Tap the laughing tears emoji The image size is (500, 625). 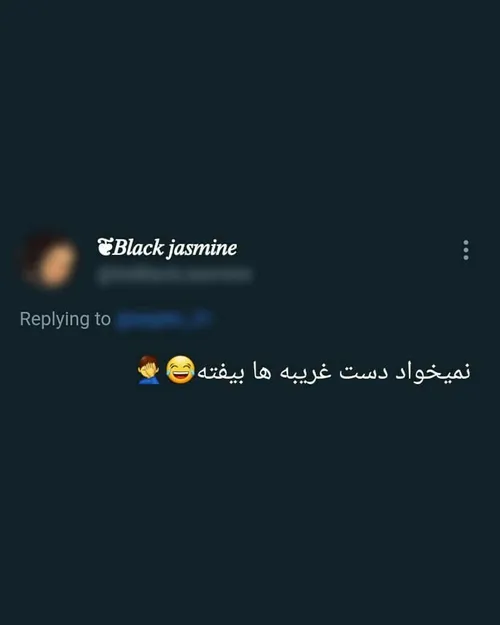coord(180,369)
